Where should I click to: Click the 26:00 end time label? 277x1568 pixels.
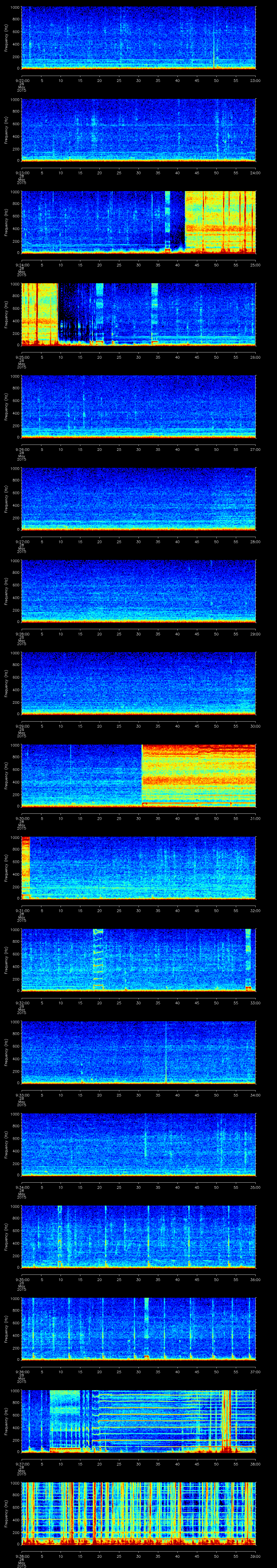[x=256, y=357]
